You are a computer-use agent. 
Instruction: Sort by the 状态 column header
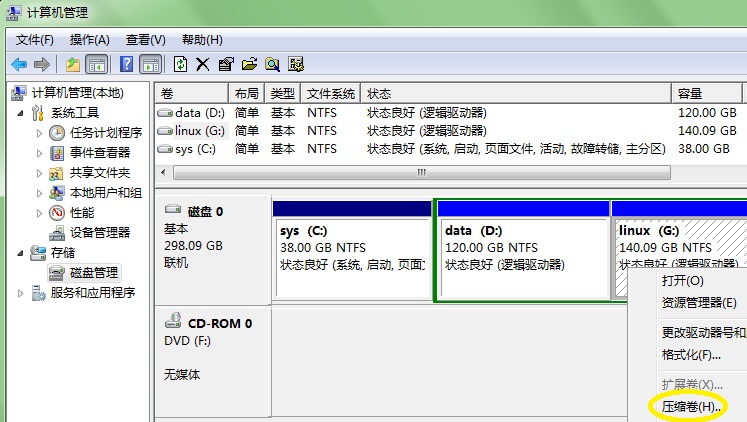coord(516,94)
